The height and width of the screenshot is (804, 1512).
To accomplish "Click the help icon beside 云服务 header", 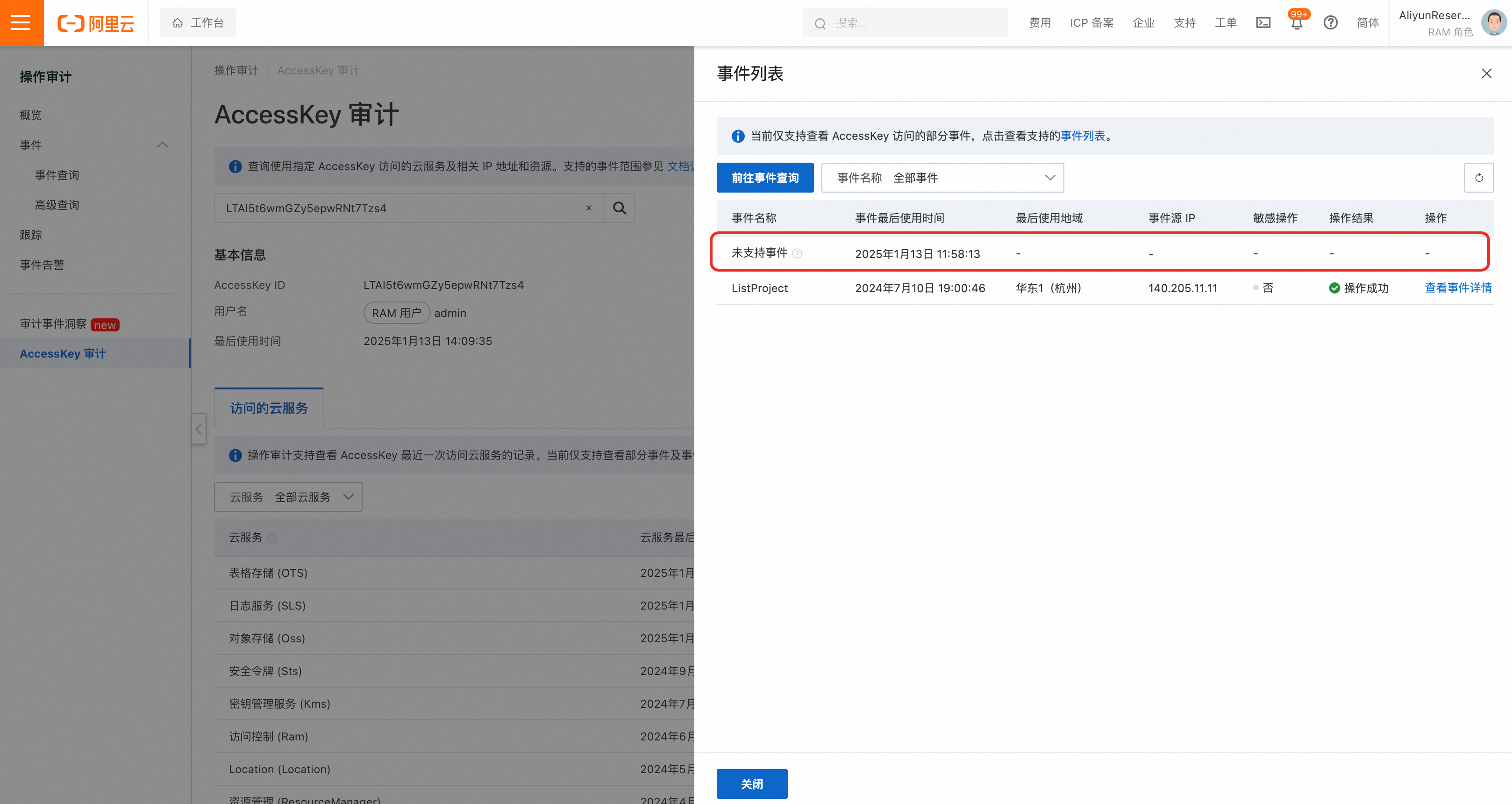I will (x=272, y=538).
